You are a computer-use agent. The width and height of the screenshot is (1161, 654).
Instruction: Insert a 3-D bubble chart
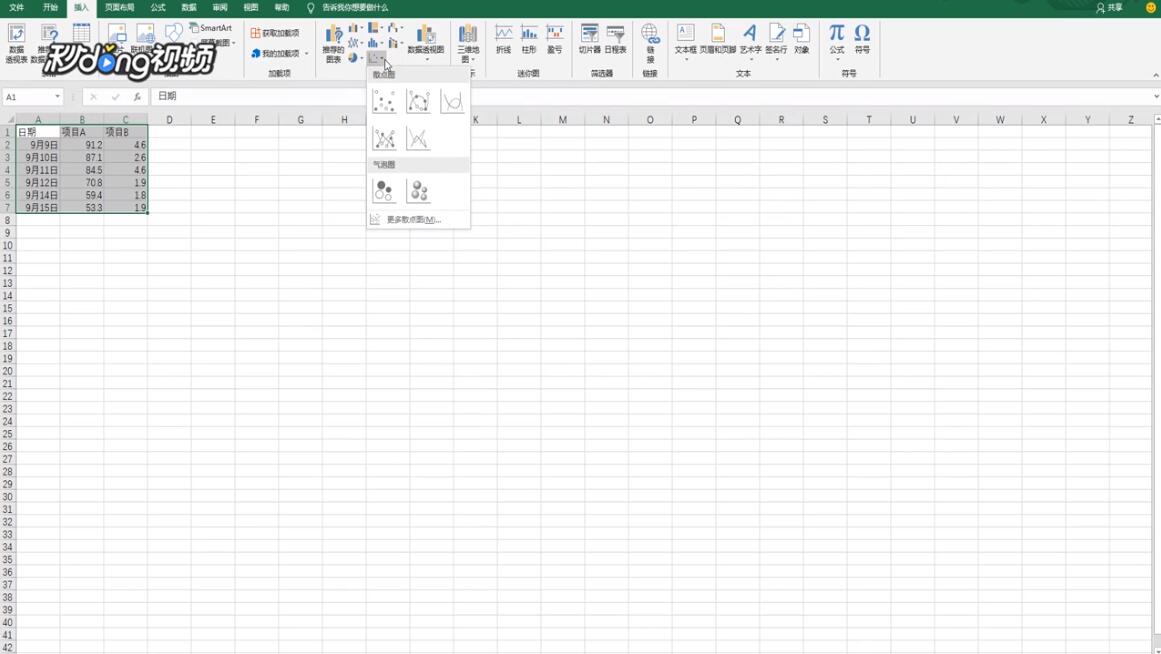coord(418,191)
